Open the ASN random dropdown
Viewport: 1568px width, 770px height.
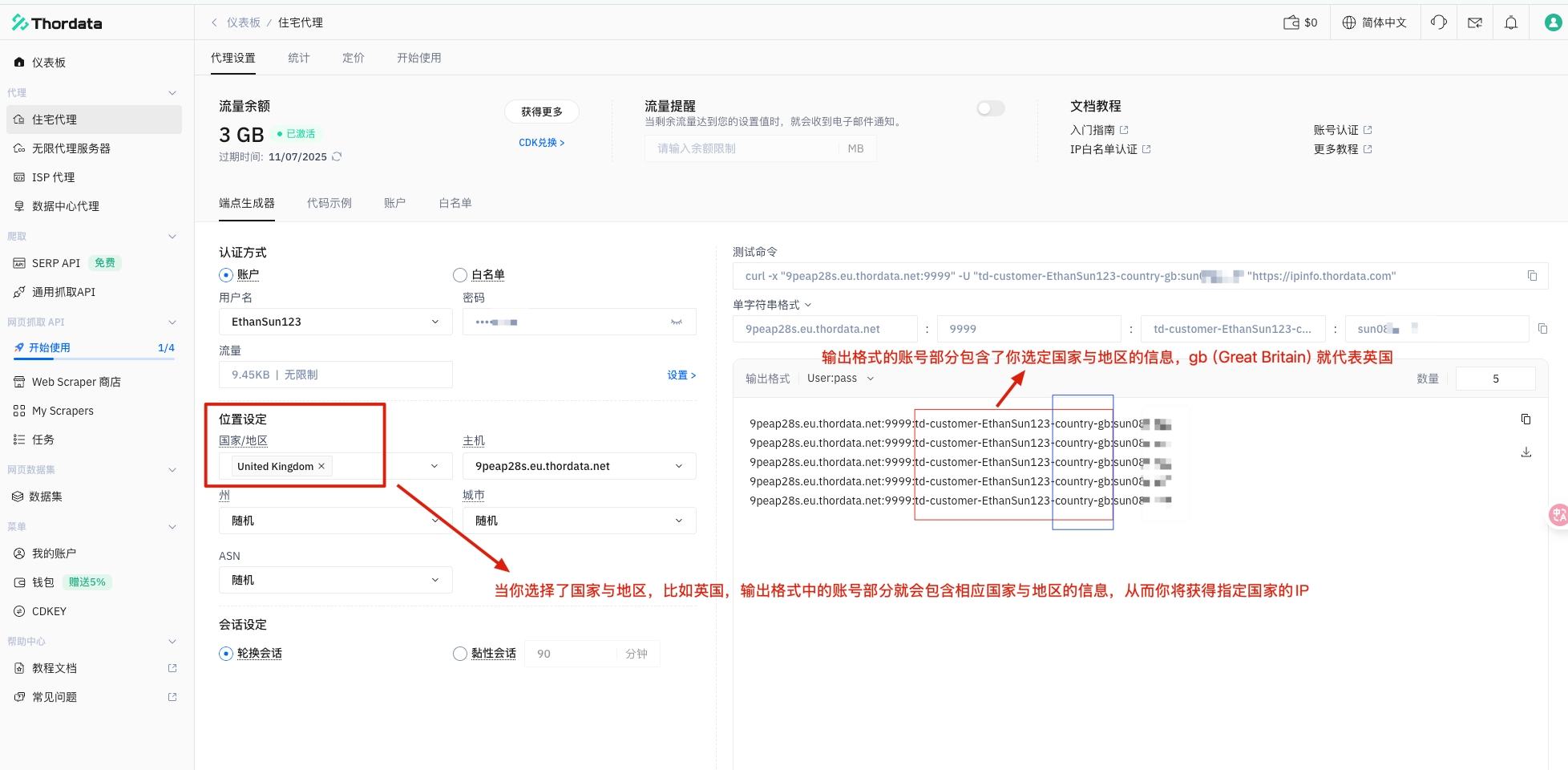pyautogui.click(x=335, y=580)
